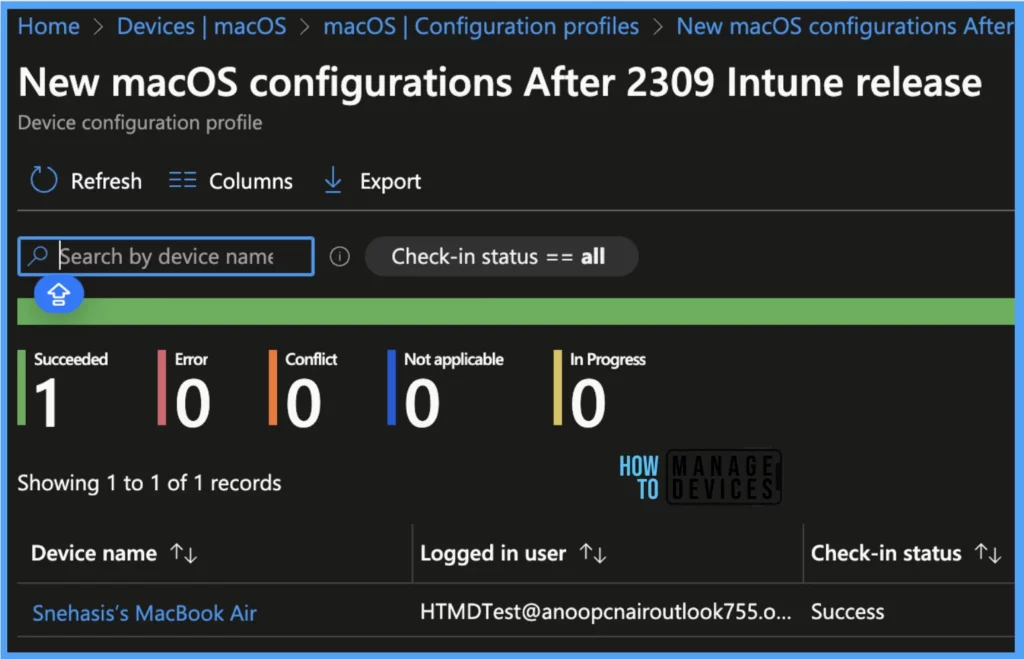Click the Check-in status column header
This screenshot has width=1024, height=659.
point(886,553)
